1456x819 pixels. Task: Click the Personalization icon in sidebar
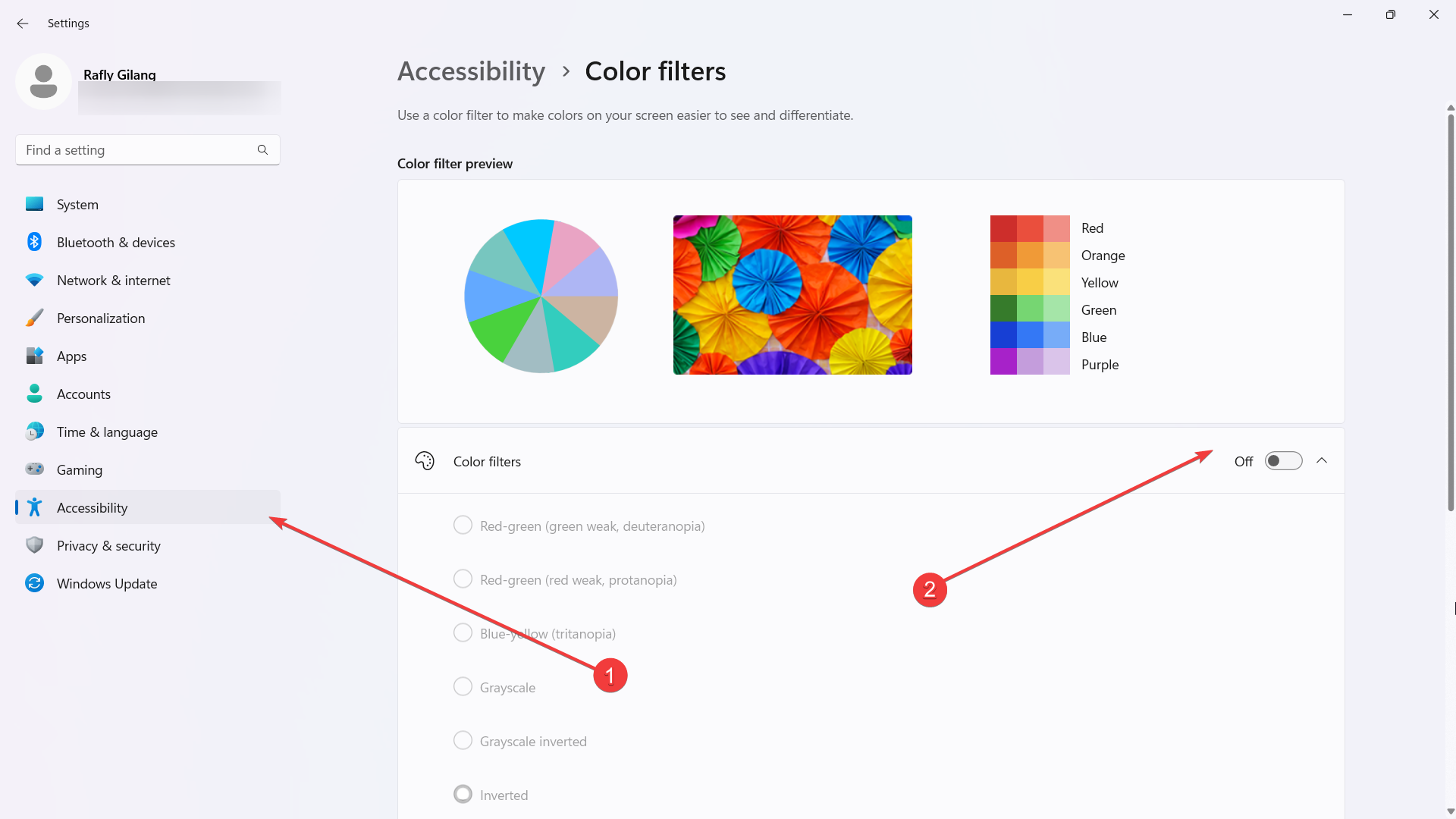pyautogui.click(x=35, y=318)
